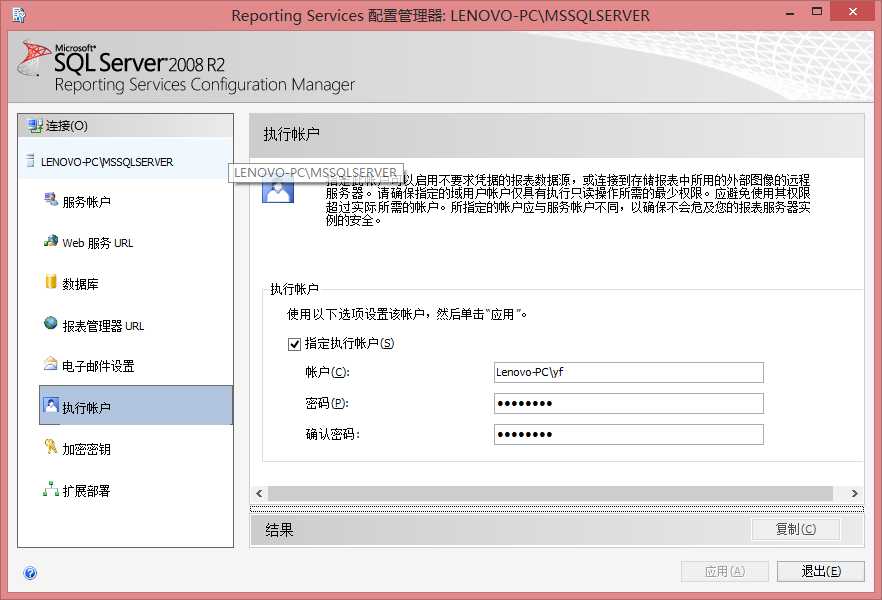Image resolution: width=882 pixels, height=600 pixels.
Task: Click the SQL Server logo icon
Action: tap(32, 58)
